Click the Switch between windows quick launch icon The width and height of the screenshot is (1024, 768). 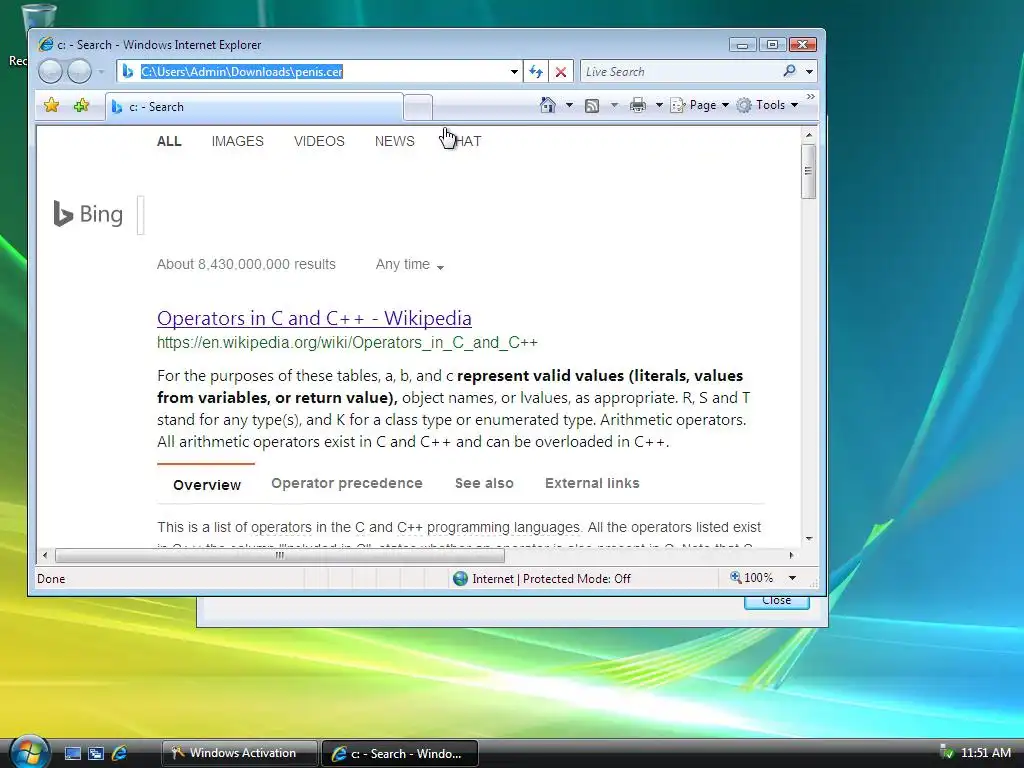96,753
